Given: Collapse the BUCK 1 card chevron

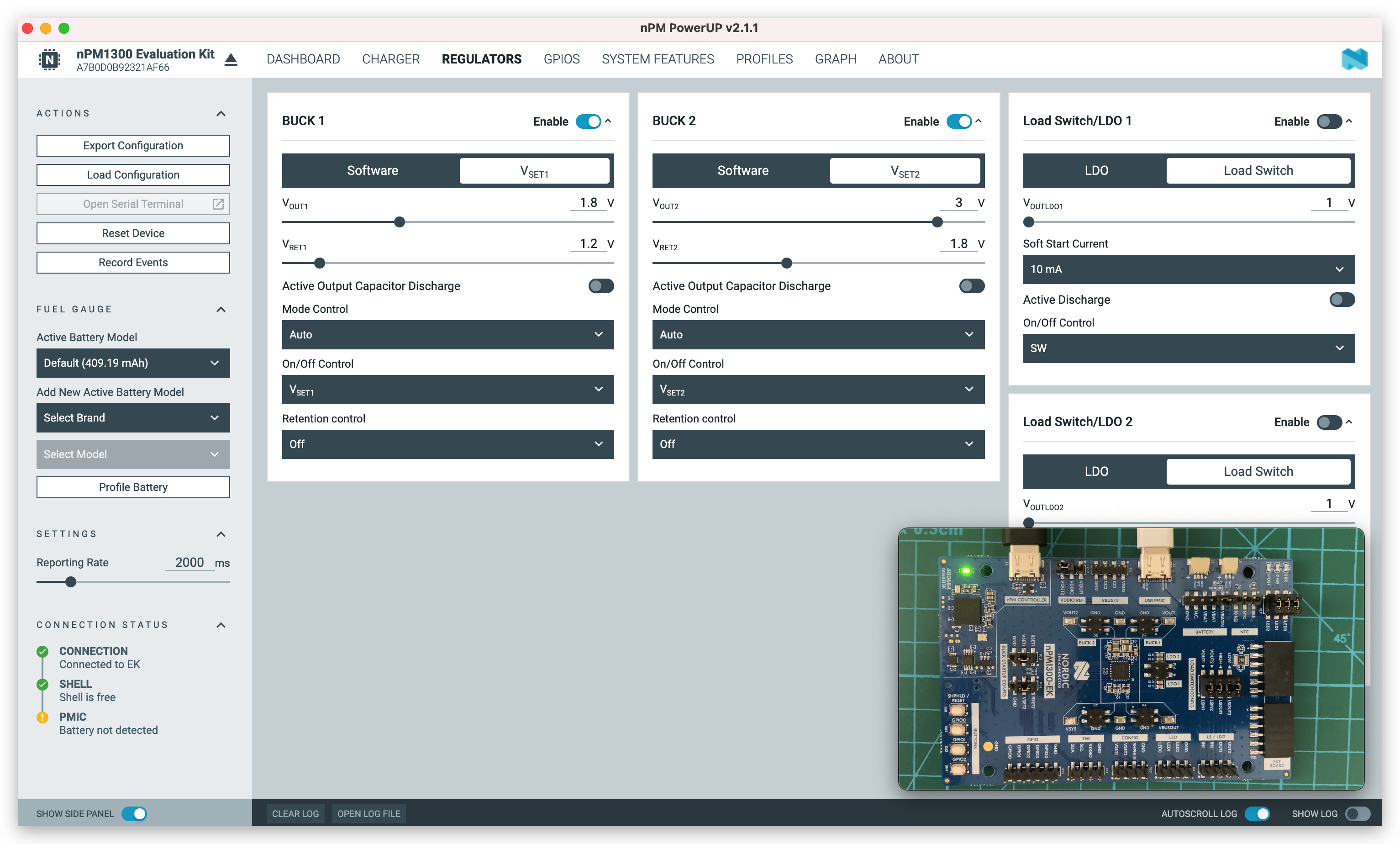Looking at the screenshot, I should (x=608, y=121).
